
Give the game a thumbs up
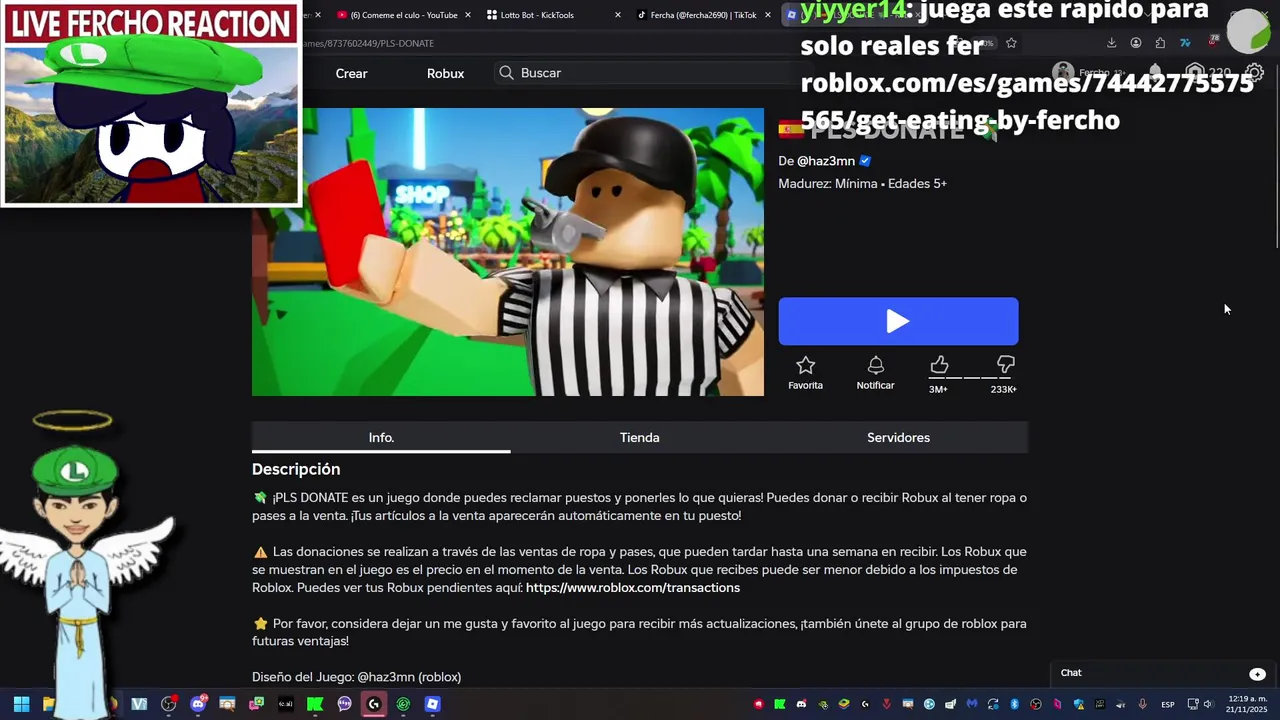click(939, 365)
